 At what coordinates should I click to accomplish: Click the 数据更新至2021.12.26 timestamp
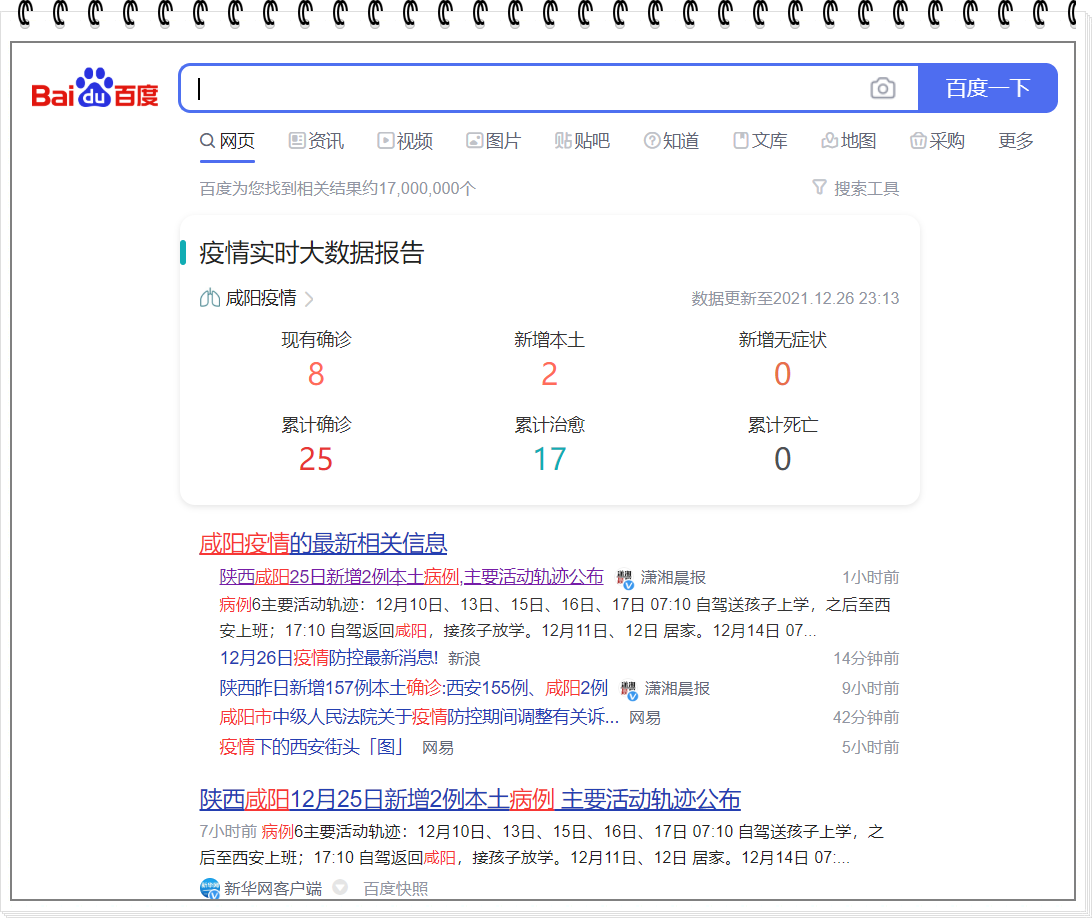pyautogui.click(x=795, y=298)
